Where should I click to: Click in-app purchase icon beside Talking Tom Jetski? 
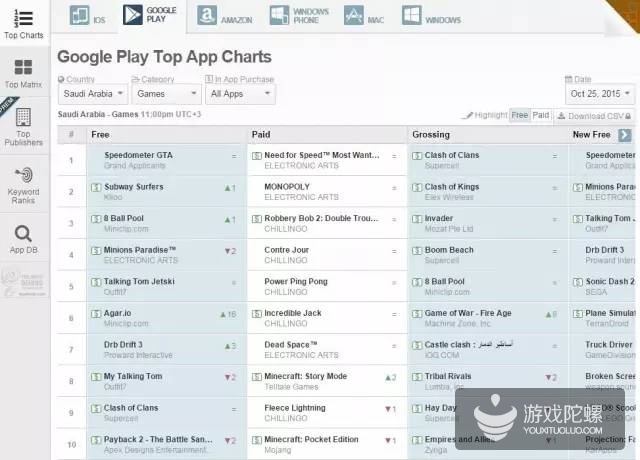tap(96, 282)
